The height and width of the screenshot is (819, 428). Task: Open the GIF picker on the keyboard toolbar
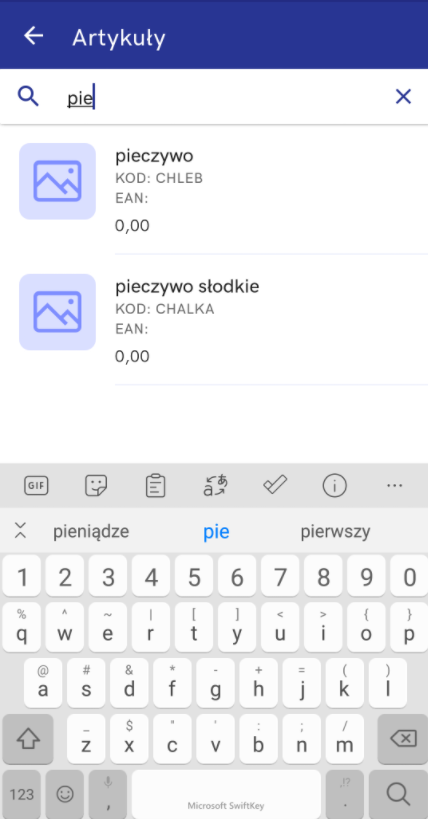coord(36,486)
